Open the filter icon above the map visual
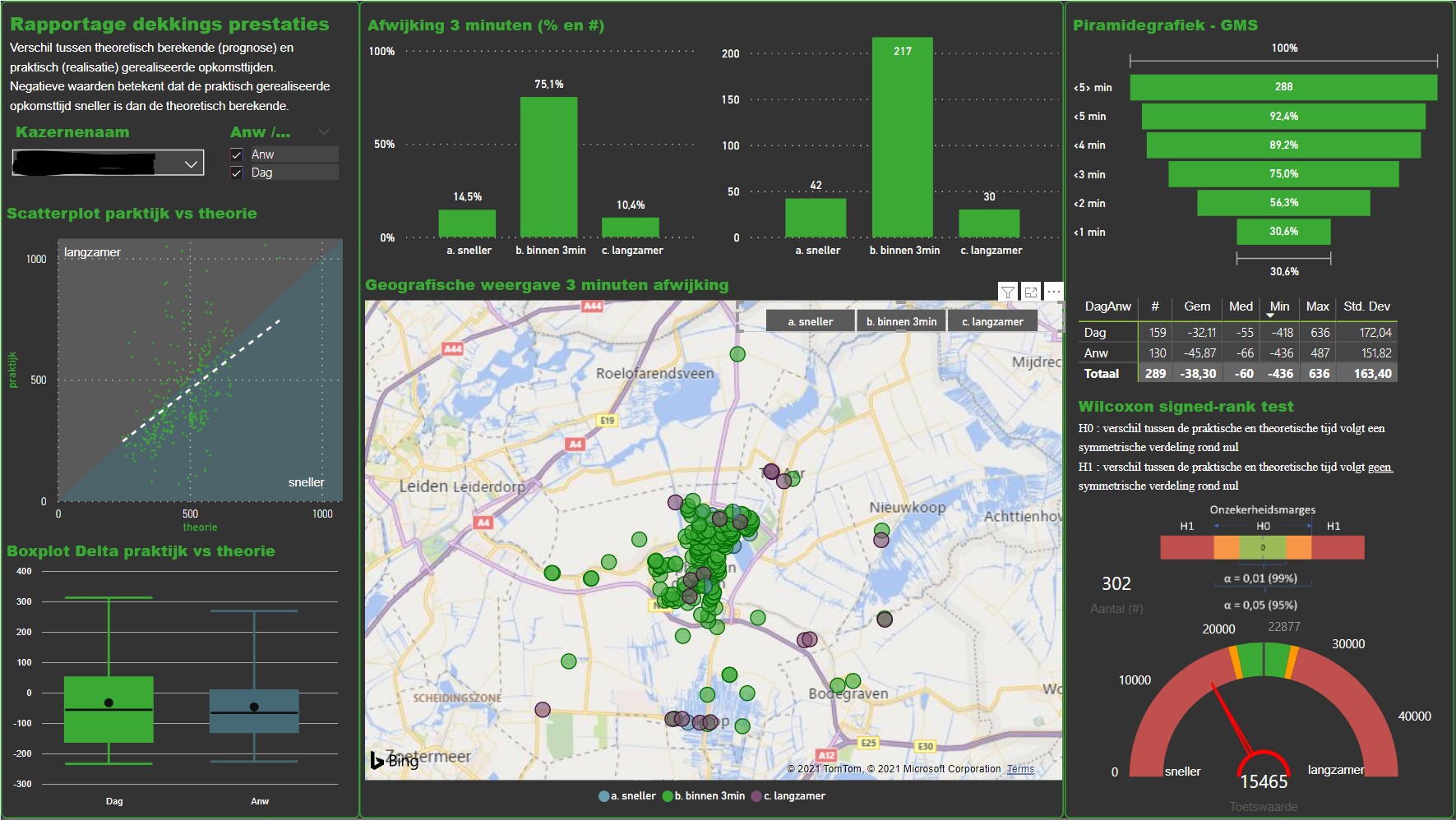The height and width of the screenshot is (820, 1456). 1007,292
